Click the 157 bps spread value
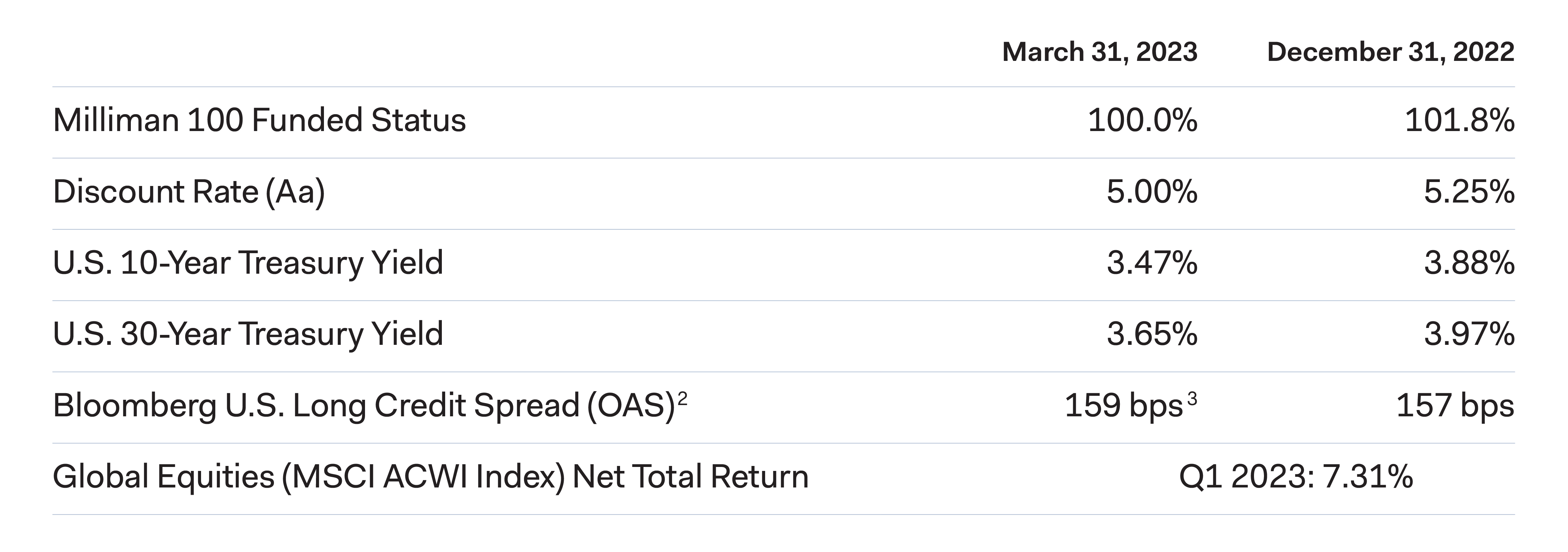The image size is (1568, 552). pyautogui.click(x=1455, y=406)
